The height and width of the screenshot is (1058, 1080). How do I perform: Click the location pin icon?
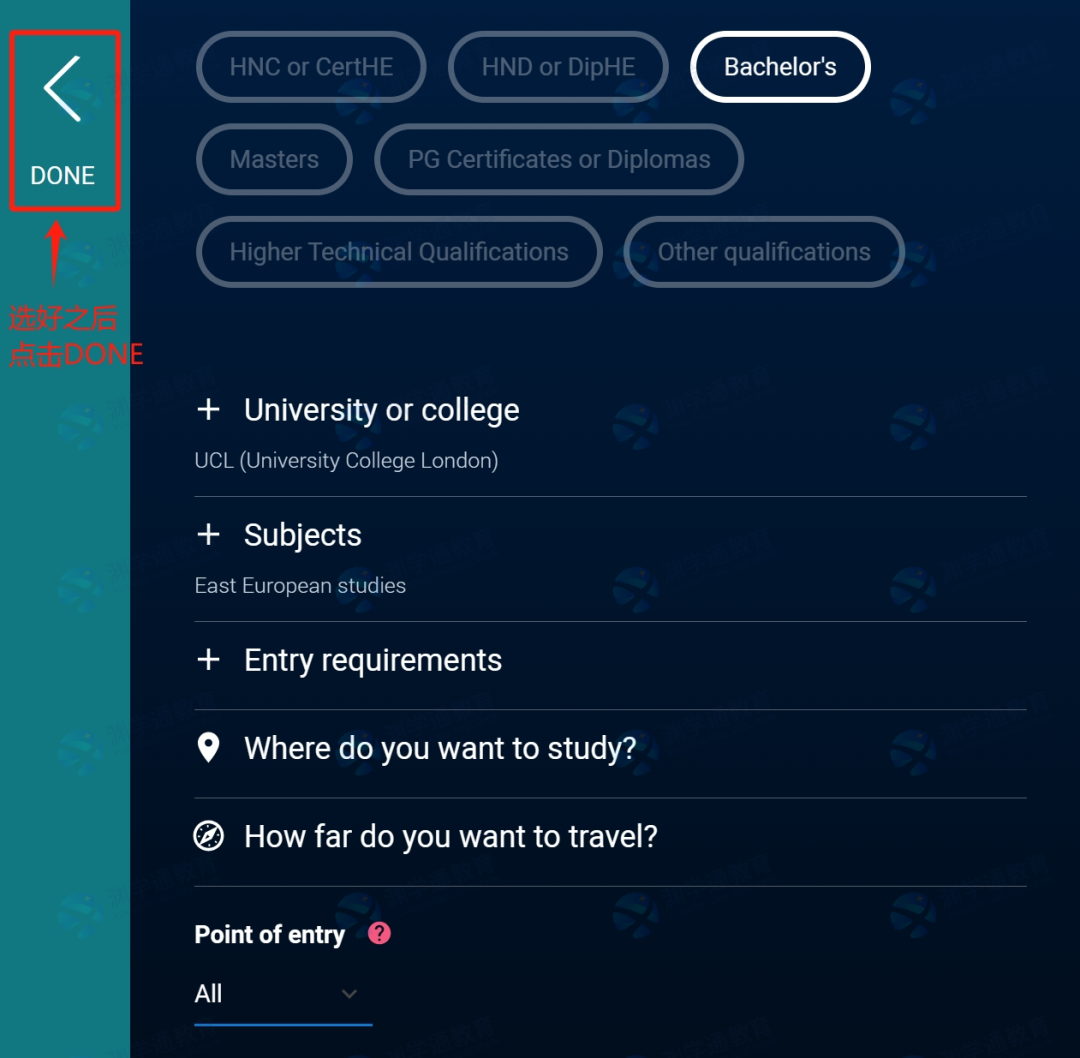pos(208,747)
